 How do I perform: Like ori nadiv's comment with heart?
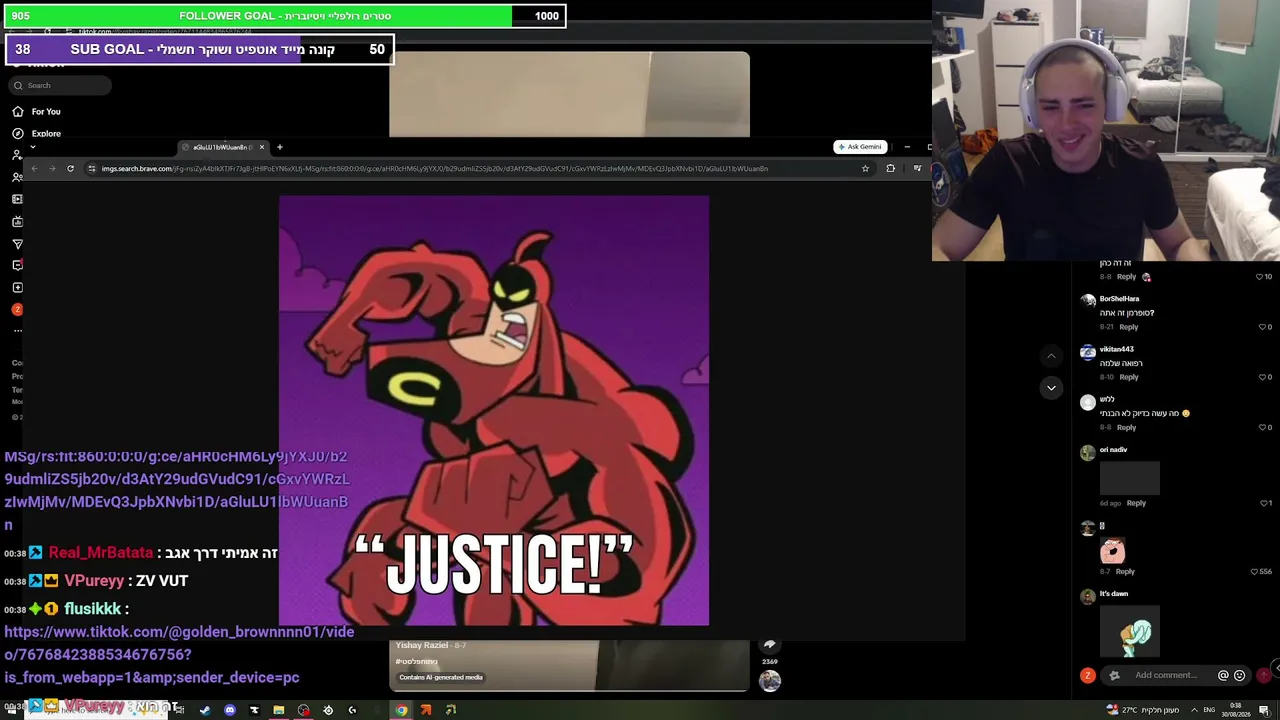[1262, 503]
